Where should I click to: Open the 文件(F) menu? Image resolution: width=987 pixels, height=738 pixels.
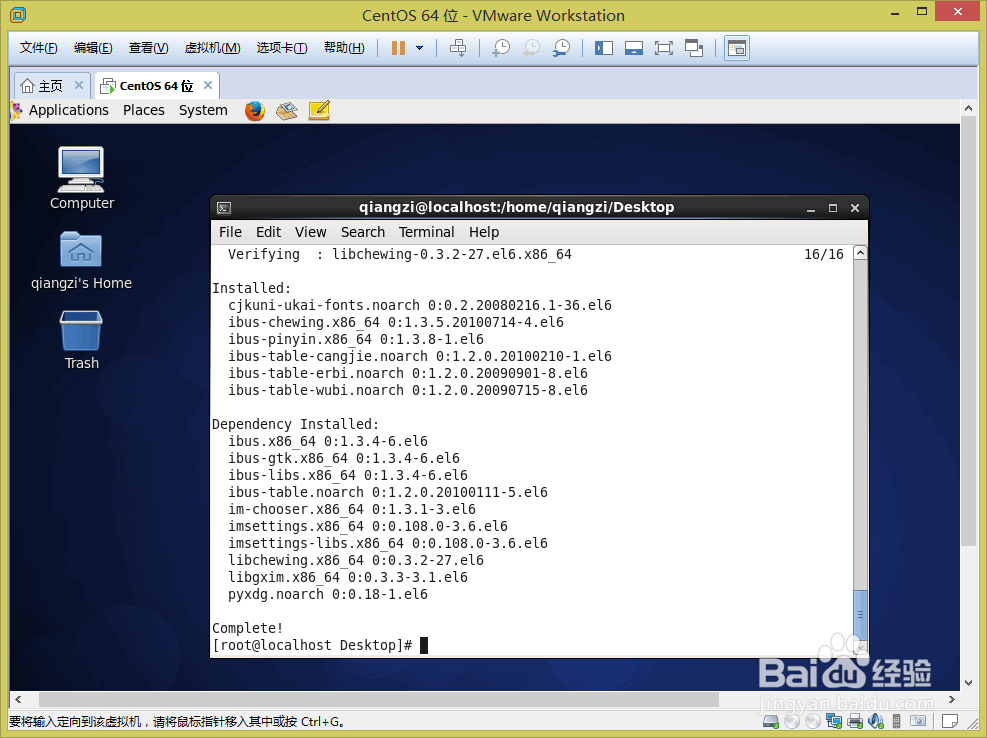[38, 48]
